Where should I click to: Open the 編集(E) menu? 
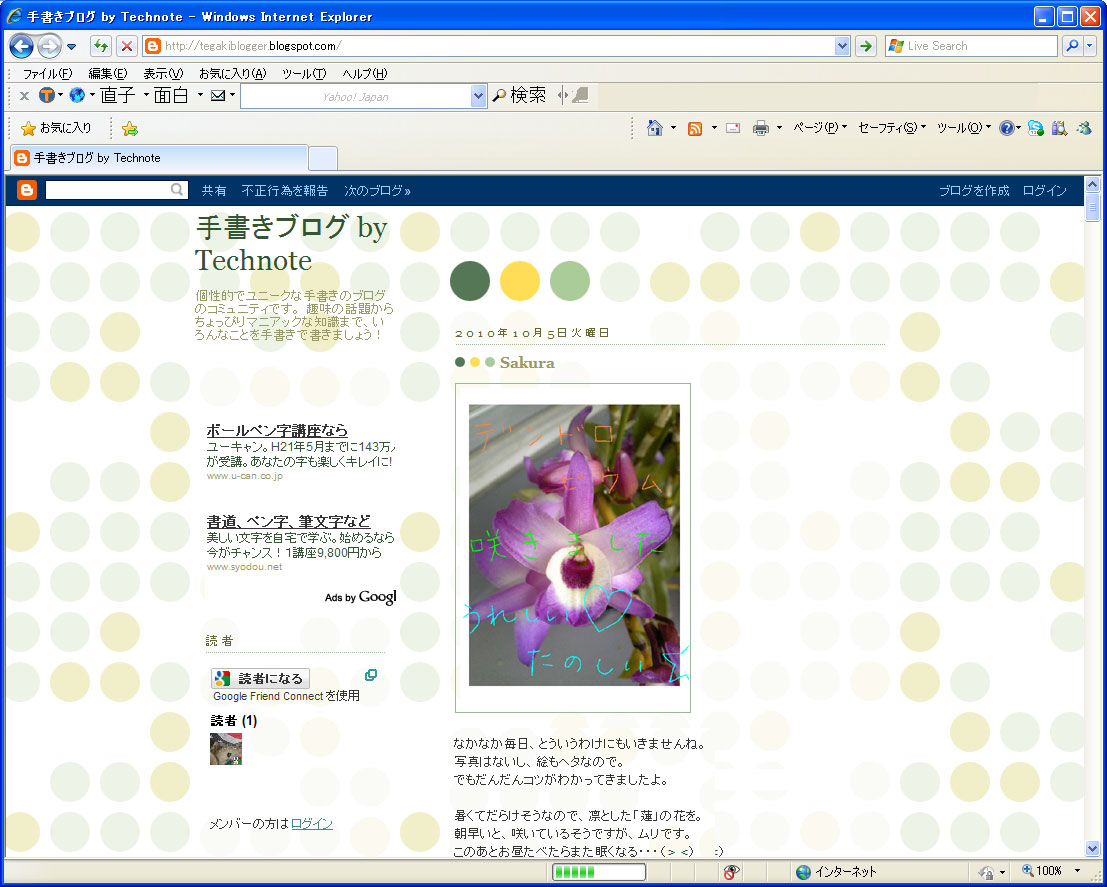pos(108,73)
